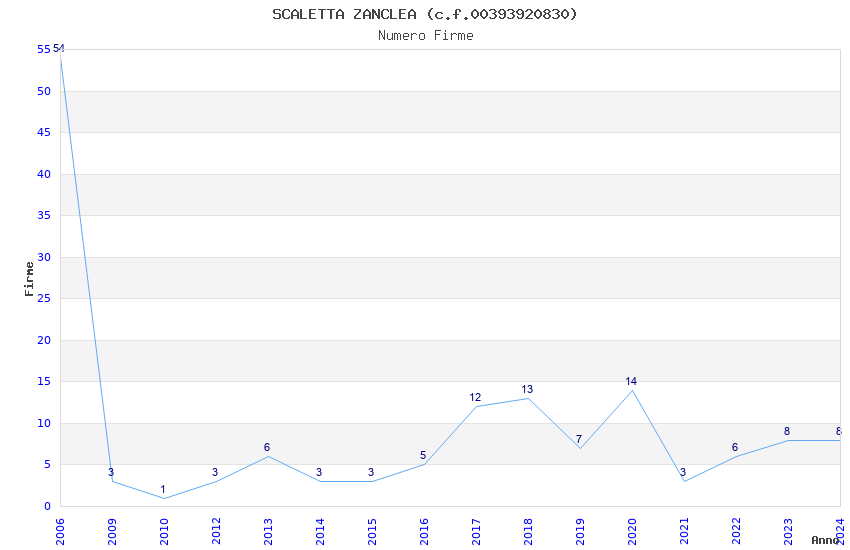Click the data value 1 for 2010
Image resolution: width=850 pixels, height=550 pixels.
point(163,489)
